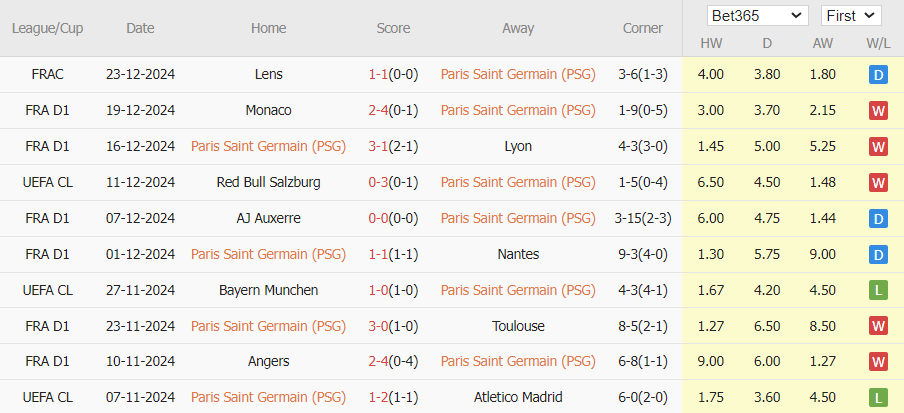The image size is (904, 413).
Task: Click Paris Saint Germain home link versus Lyon
Action: pyautogui.click(x=268, y=147)
